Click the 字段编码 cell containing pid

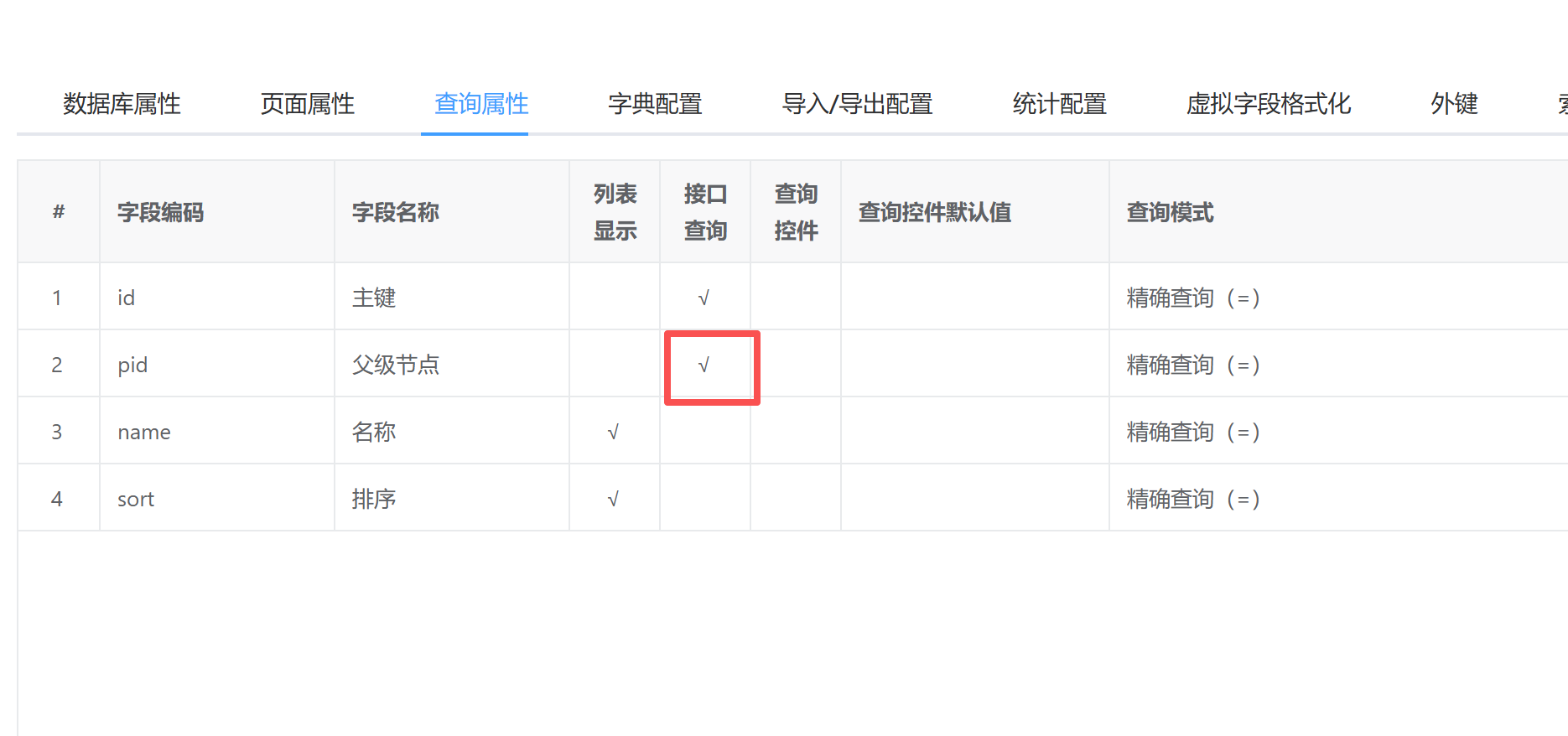132,365
